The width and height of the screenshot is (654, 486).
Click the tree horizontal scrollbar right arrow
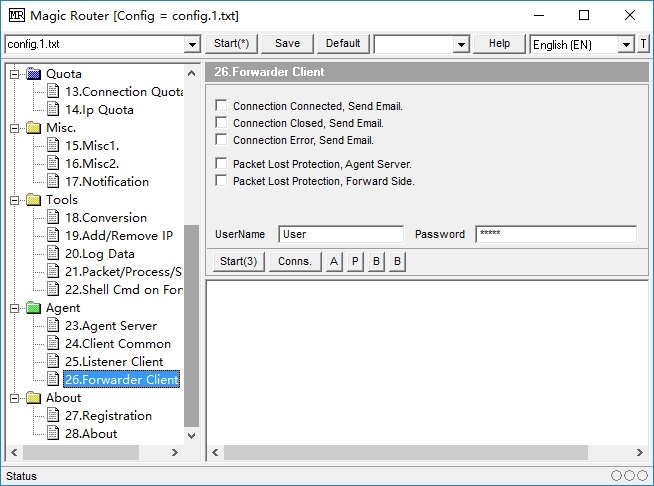pos(175,453)
